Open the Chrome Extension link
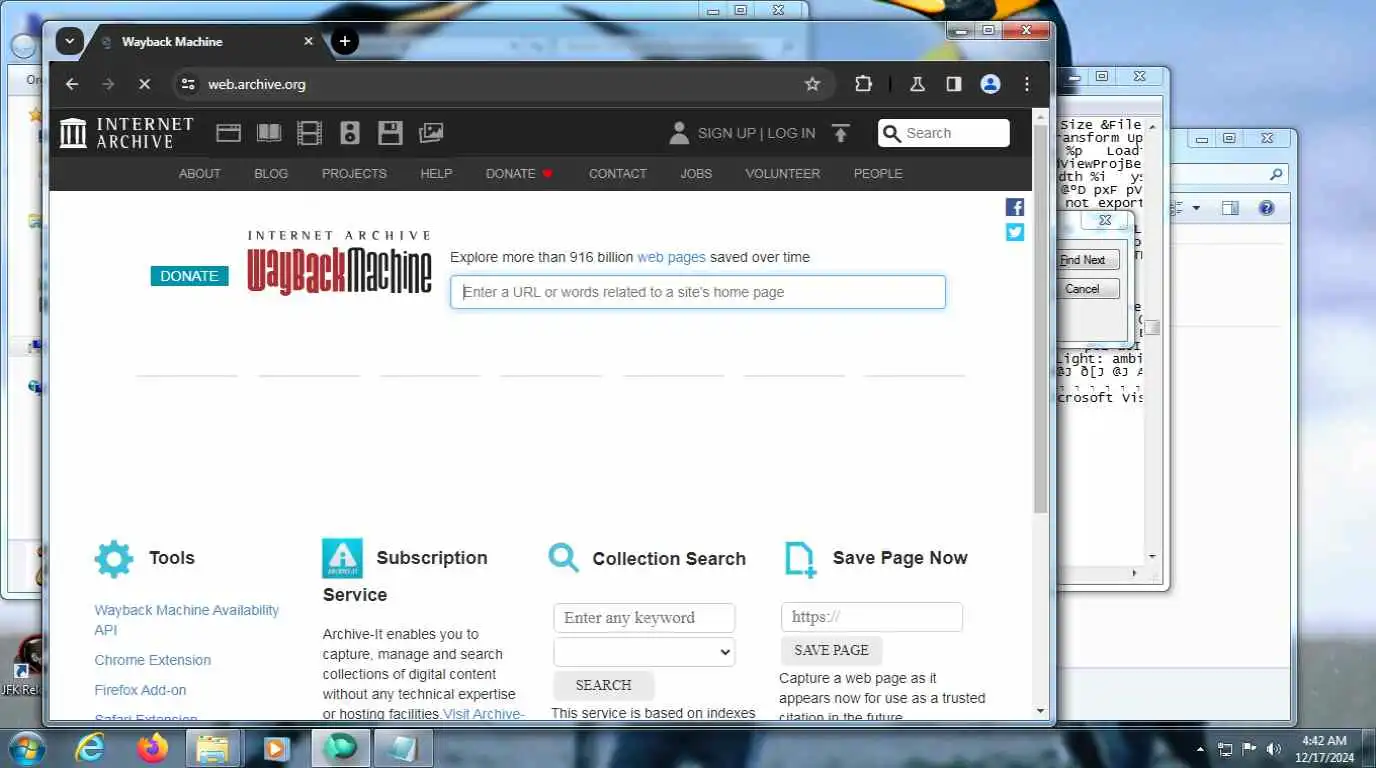This screenshot has height=768, width=1376. point(153,660)
